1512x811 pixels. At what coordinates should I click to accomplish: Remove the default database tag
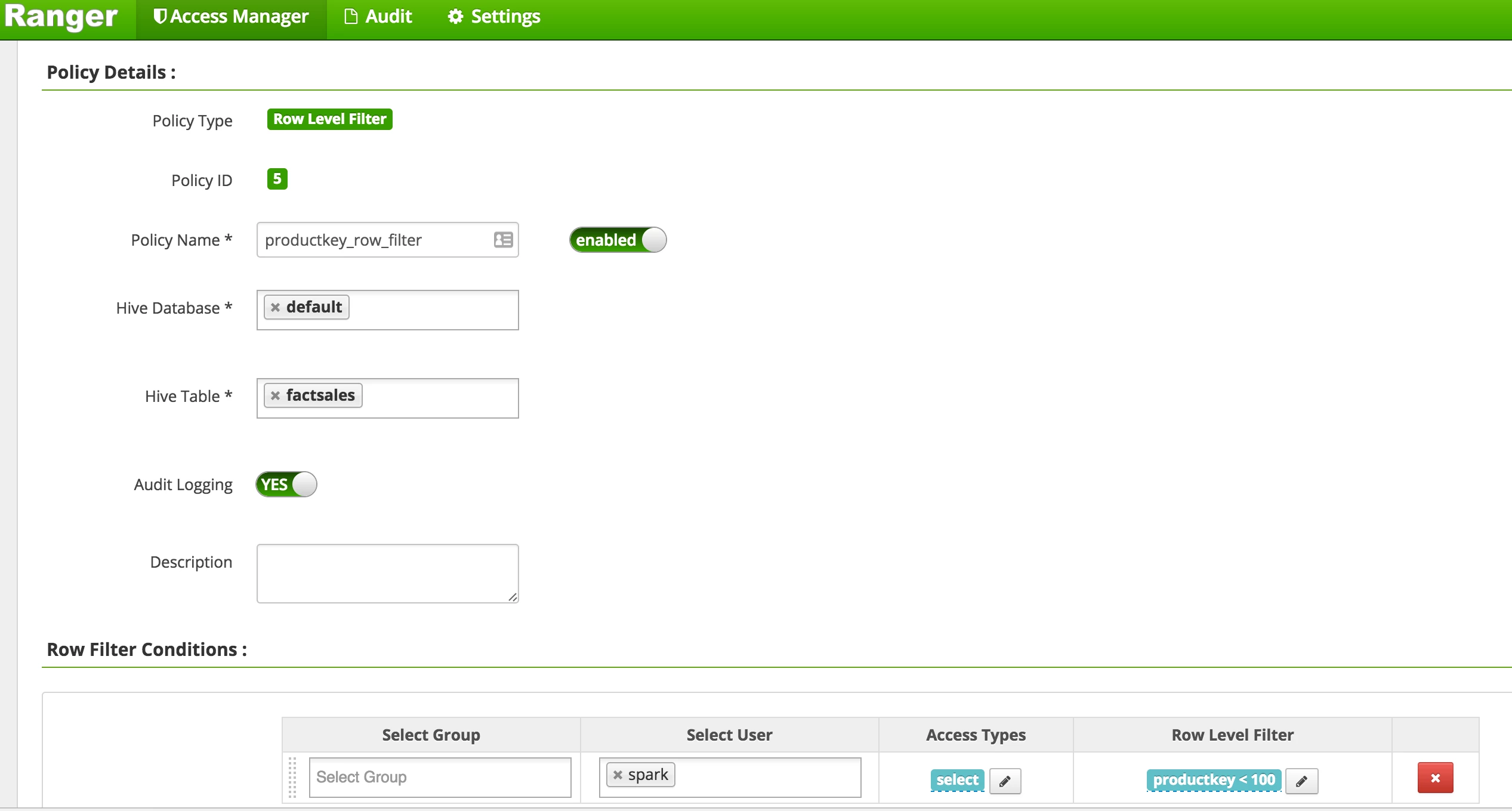(275, 308)
